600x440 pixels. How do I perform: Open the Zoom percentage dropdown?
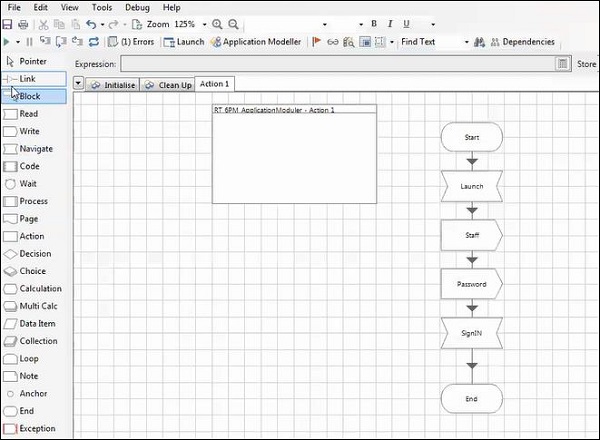[203, 24]
